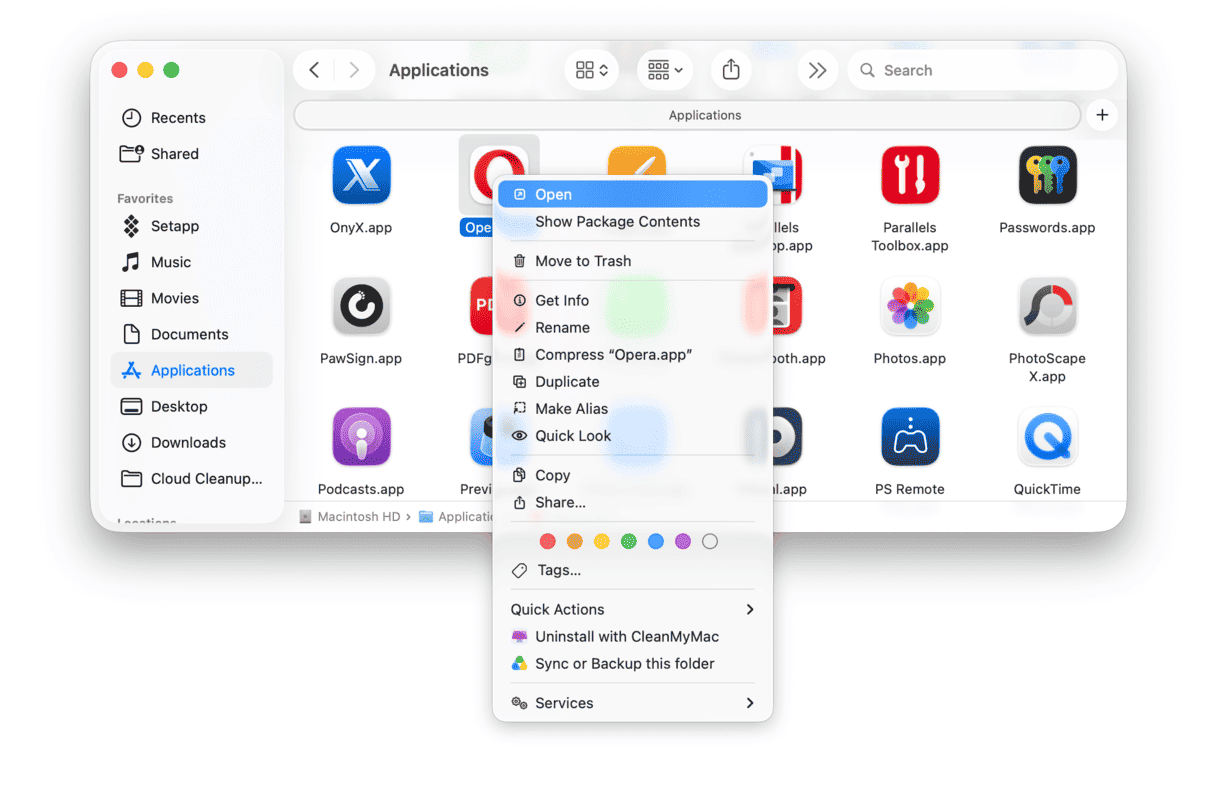
Task: Expand the Services submenu
Action: point(632,703)
